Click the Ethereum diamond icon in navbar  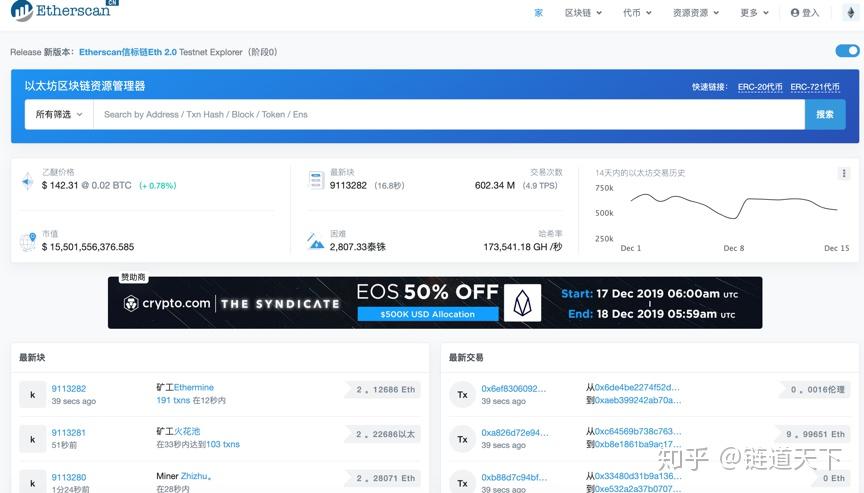click(850, 13)
